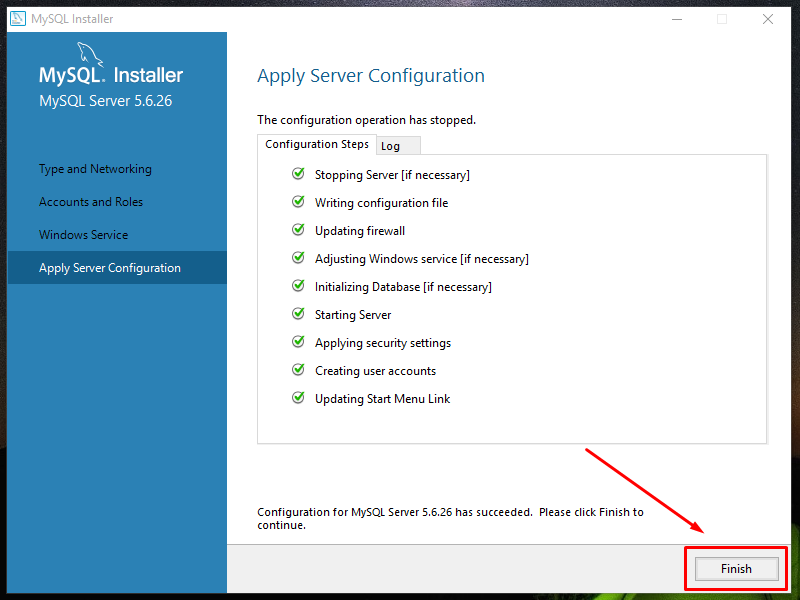Click the Applying security settings checkmark
800x600 pixels.
click(297, 342)
